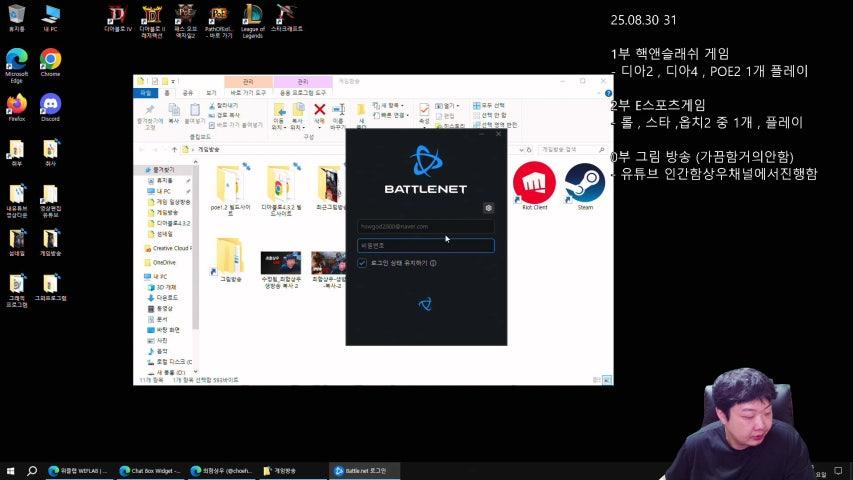Open the Diablo II Resurrected desktop shortcut
Screen dimensions: 853x480
click(x=152, y=22)
